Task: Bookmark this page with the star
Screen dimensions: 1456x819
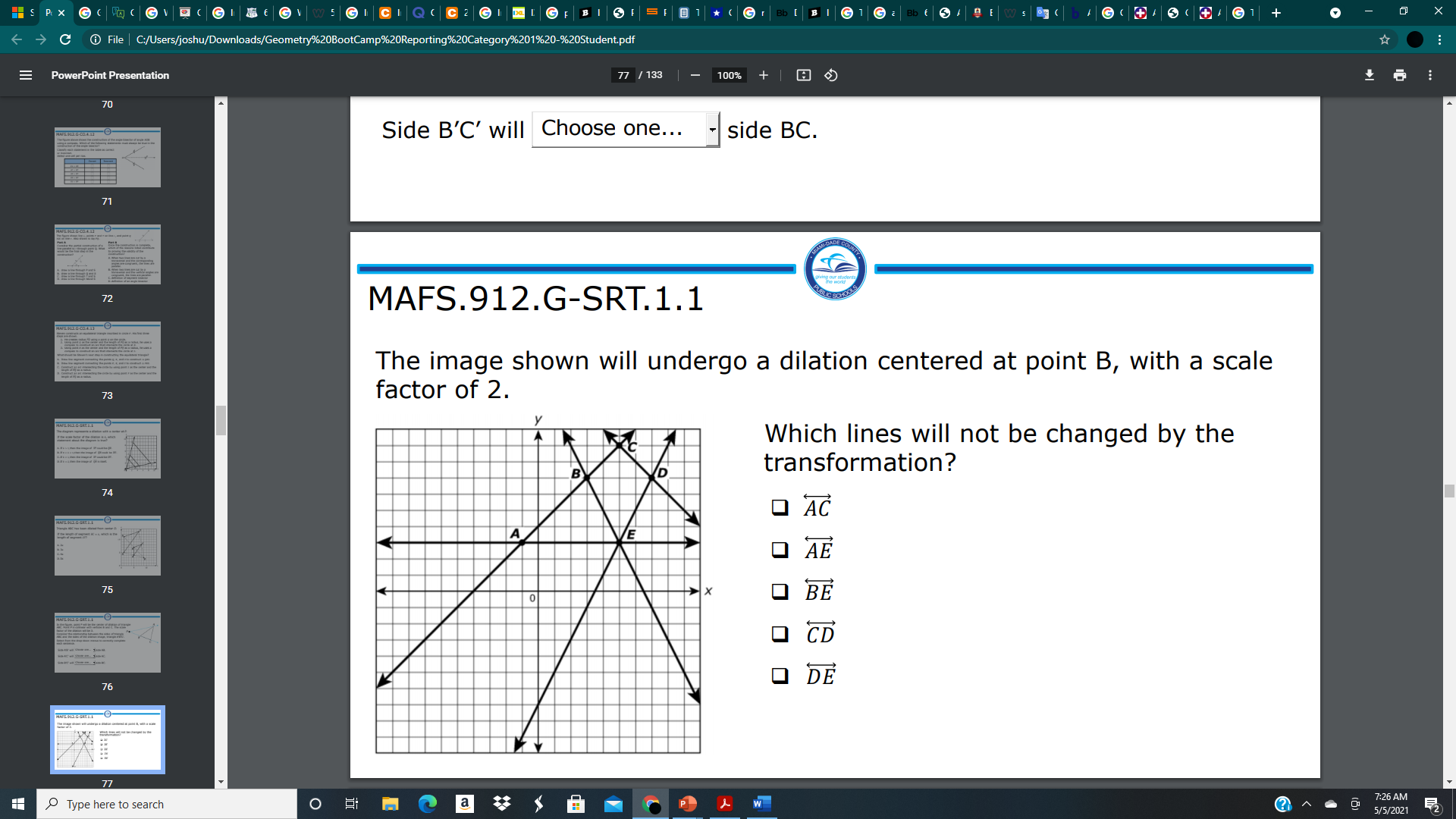Action: pyautogui.click(x=1385, y=39)
